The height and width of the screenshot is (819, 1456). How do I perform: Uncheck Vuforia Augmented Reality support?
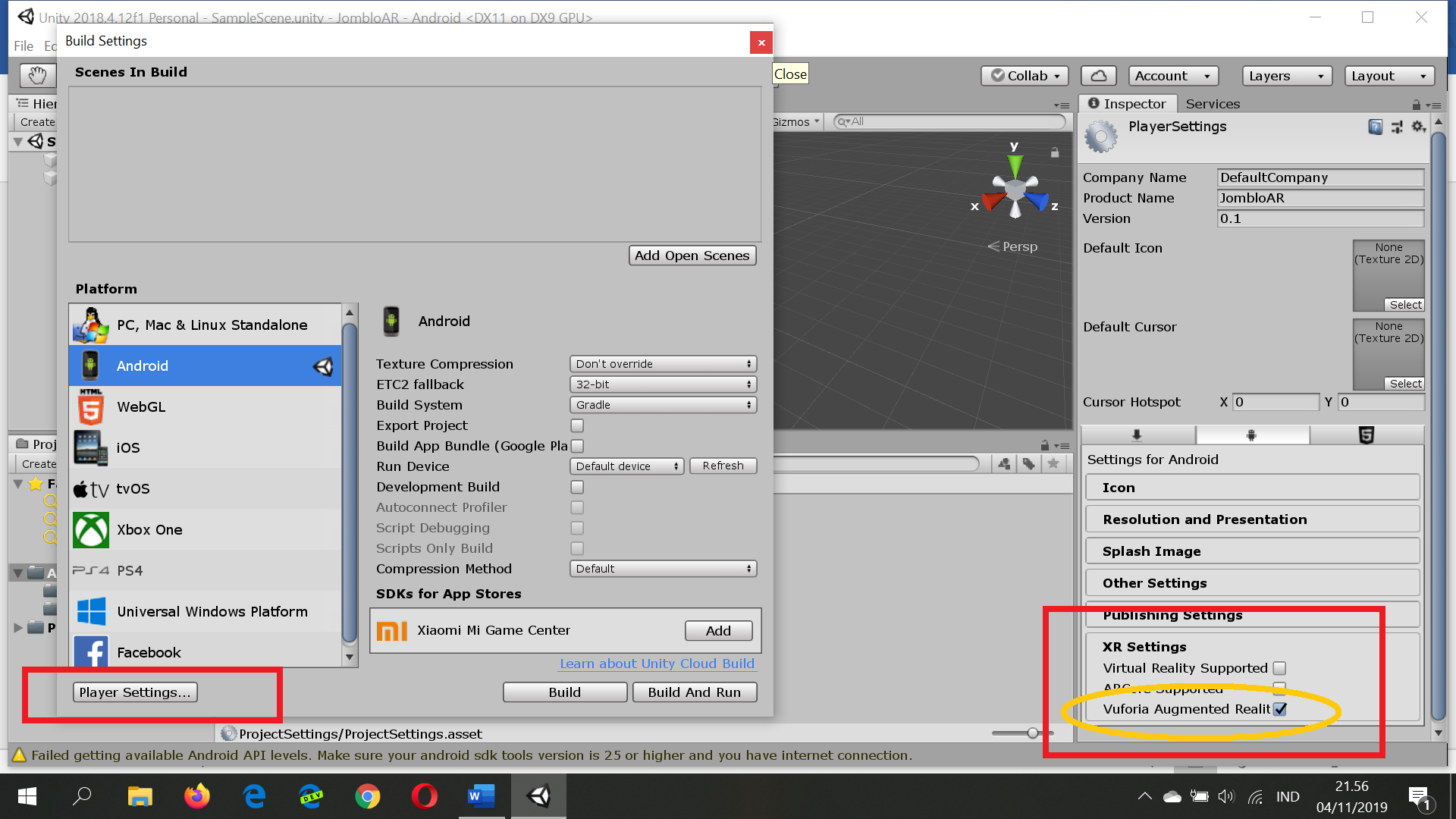coord(1280,709)
